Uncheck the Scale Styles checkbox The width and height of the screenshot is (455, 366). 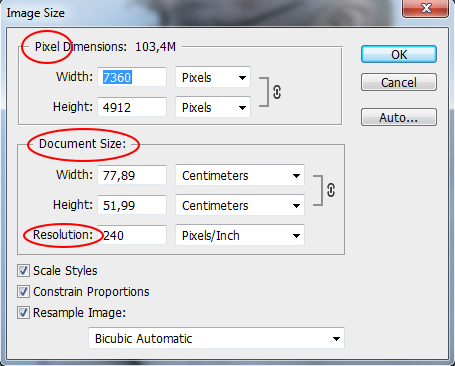click(23, 271)
